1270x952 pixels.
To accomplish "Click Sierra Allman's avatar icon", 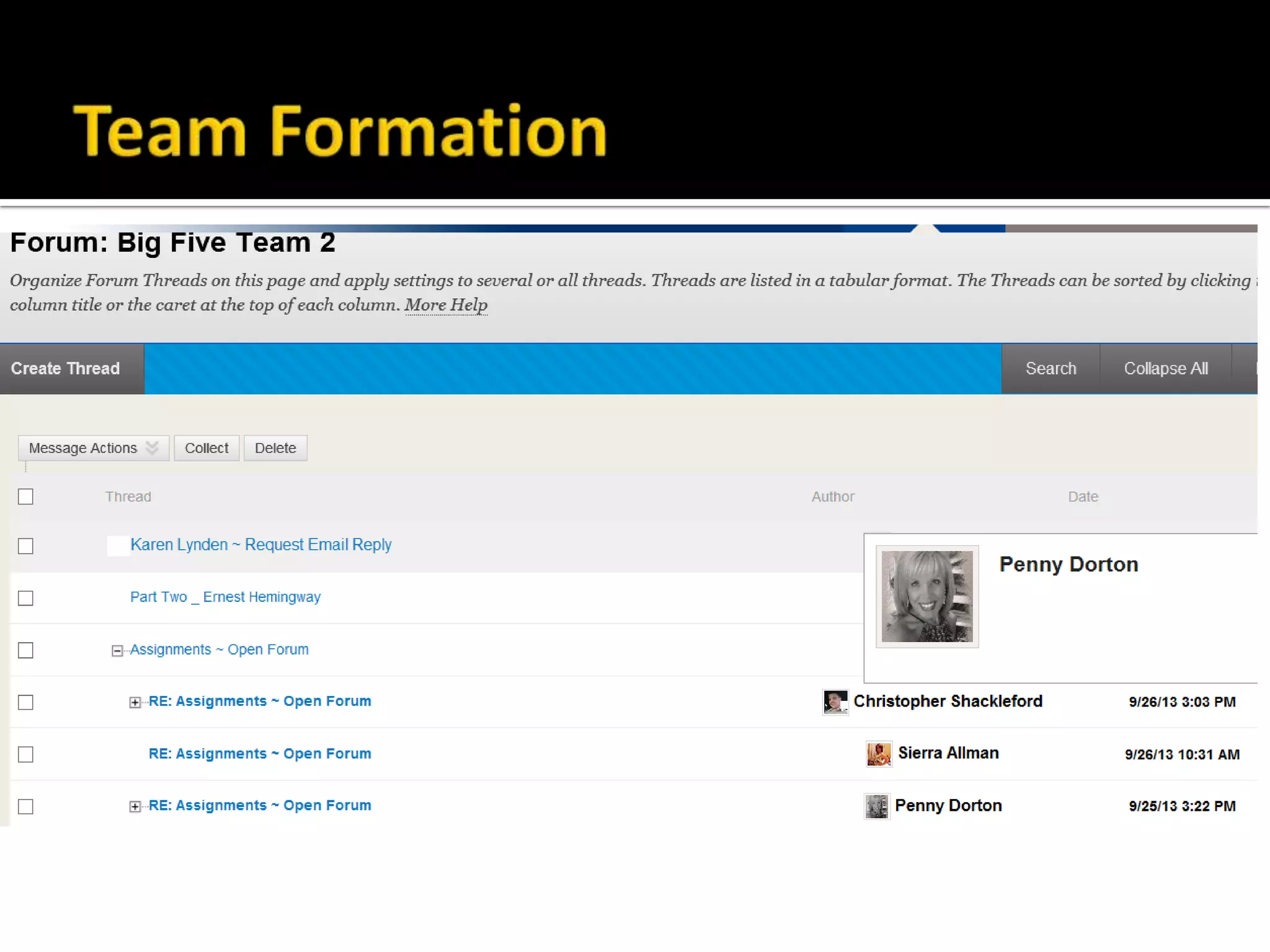I will click(879, 754).
